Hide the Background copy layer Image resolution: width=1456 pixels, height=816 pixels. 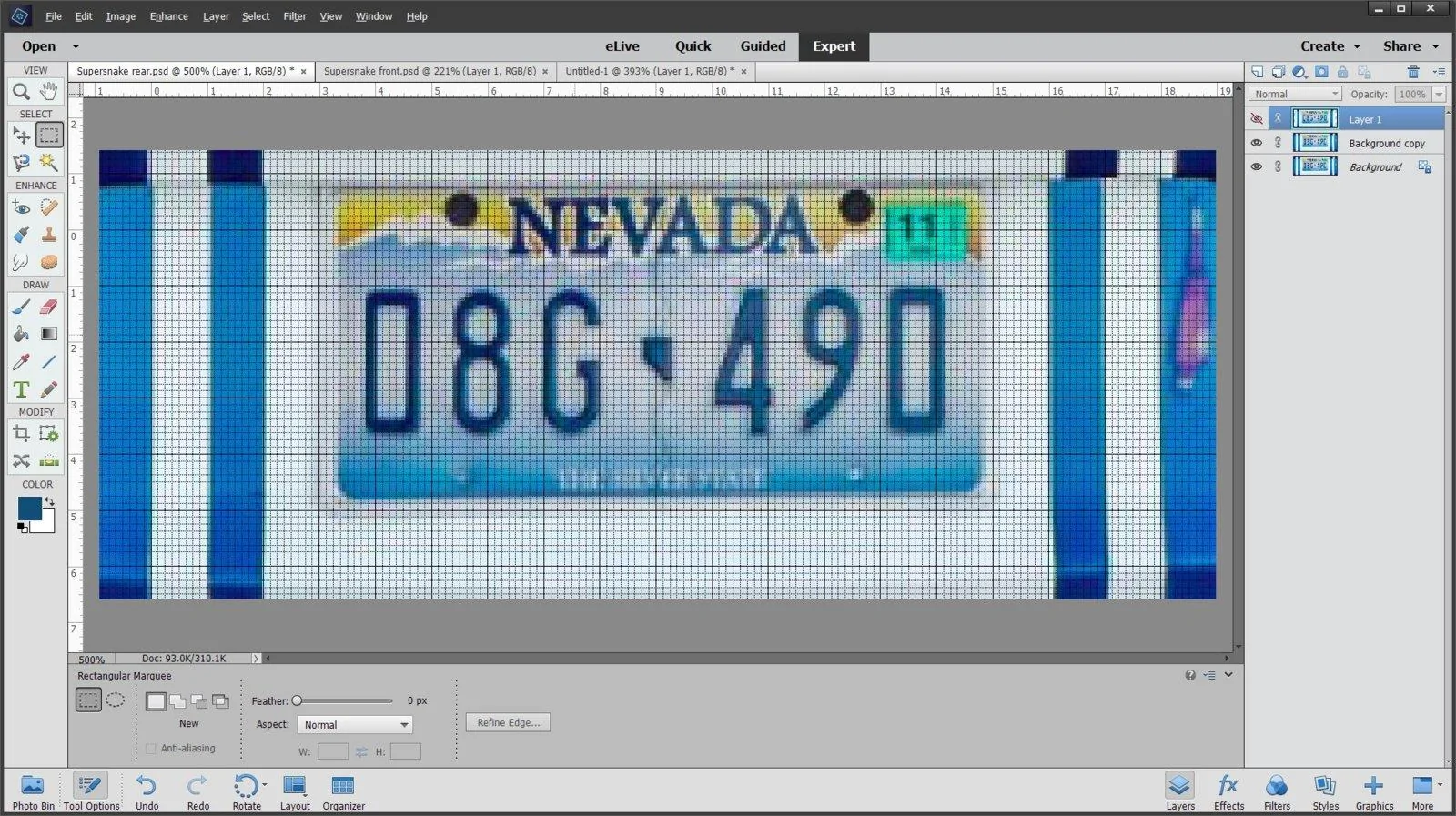pyautogui.click(x=1257, y=143)
